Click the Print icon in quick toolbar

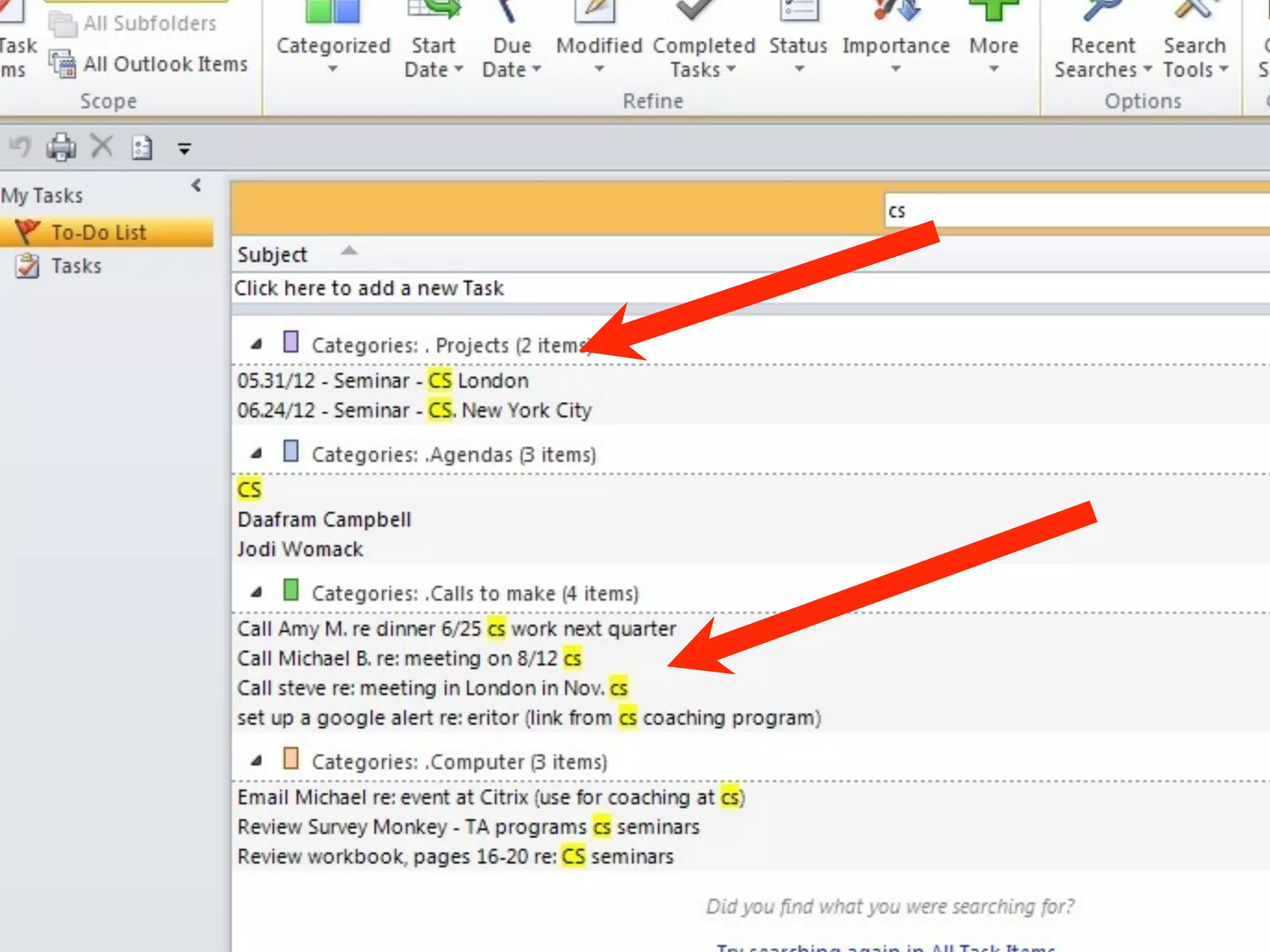point(61,148)
